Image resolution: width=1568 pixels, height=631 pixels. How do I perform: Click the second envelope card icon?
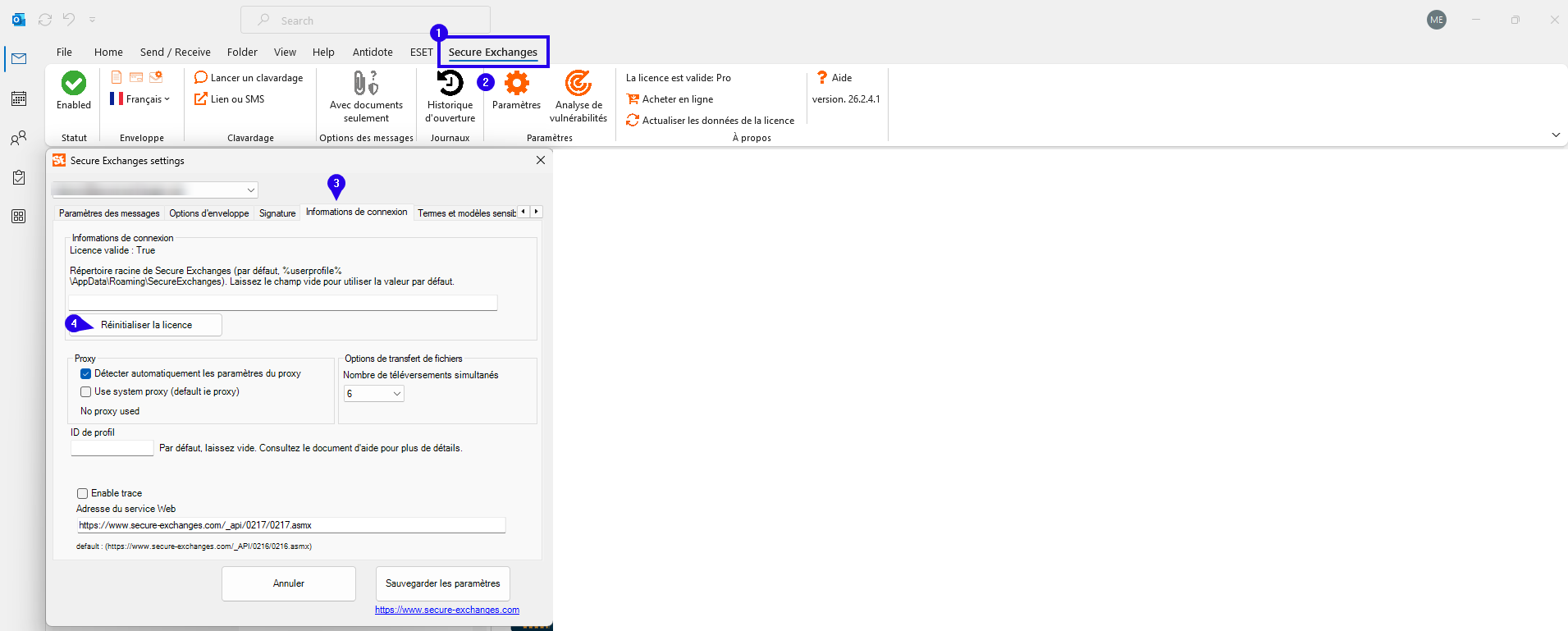click(136, 77)
